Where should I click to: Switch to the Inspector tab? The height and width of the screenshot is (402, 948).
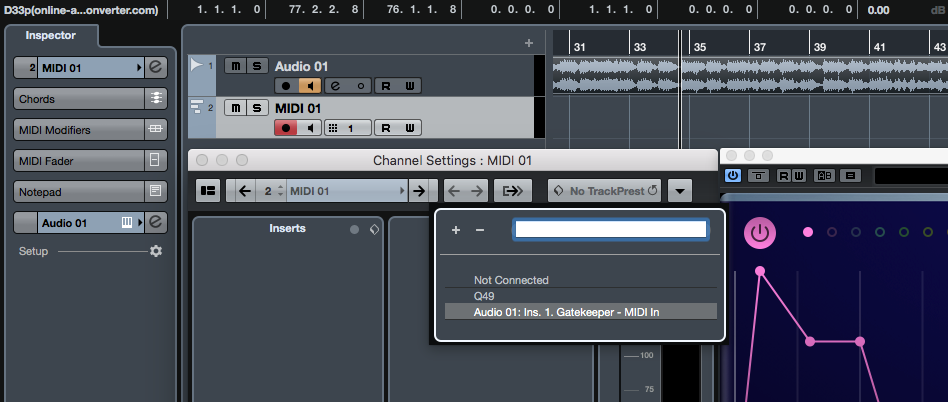tap(50, 35)
